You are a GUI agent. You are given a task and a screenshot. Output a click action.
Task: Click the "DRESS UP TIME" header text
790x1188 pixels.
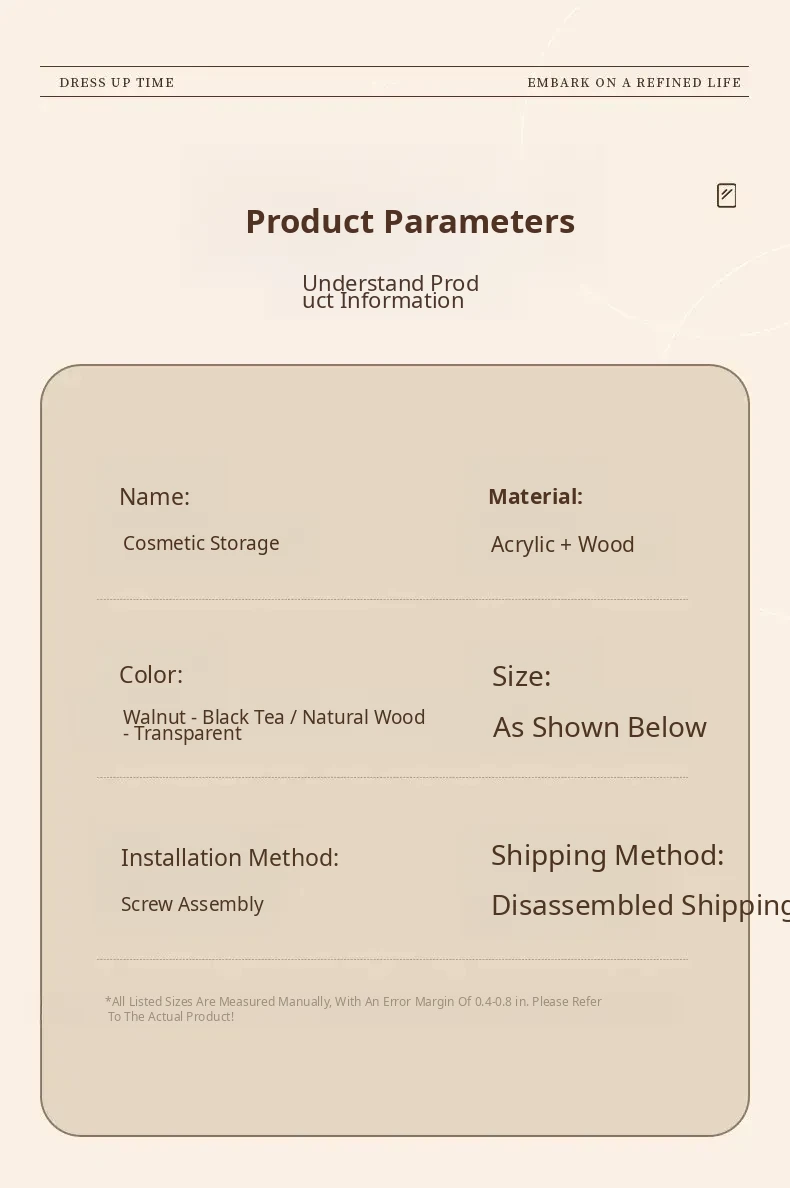(x=117, y=83)
